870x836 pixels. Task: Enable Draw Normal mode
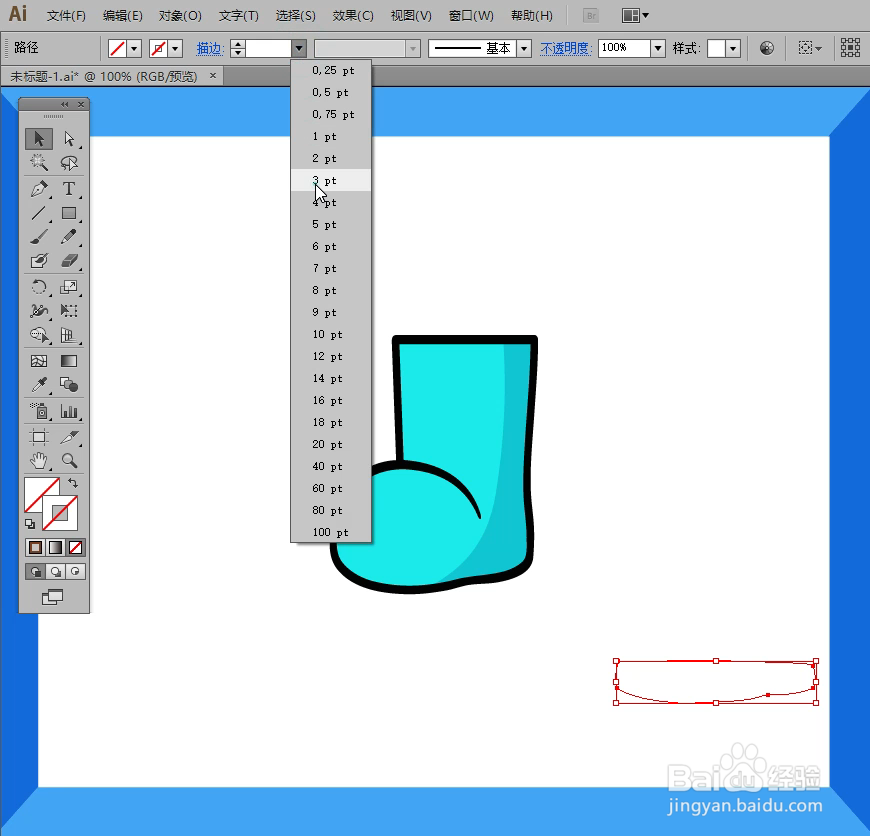click(x=36, y=571)
